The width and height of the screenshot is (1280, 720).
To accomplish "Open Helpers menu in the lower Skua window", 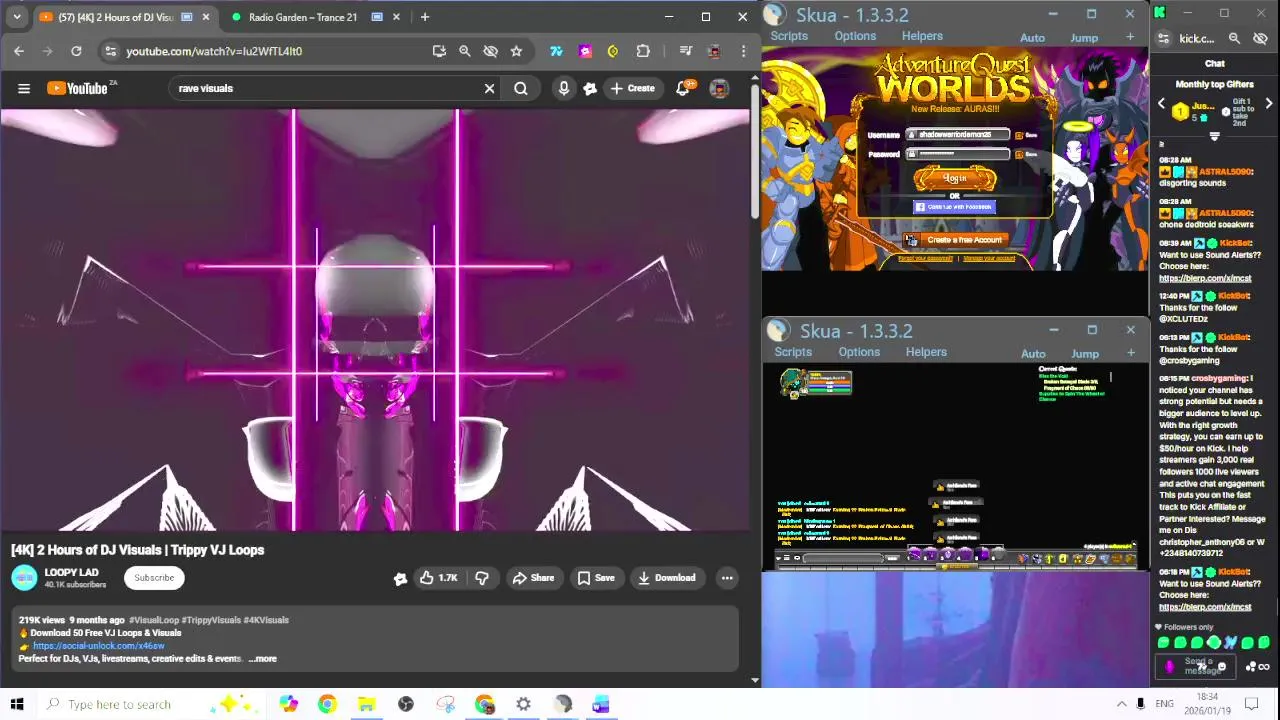I will coord(926,352).
